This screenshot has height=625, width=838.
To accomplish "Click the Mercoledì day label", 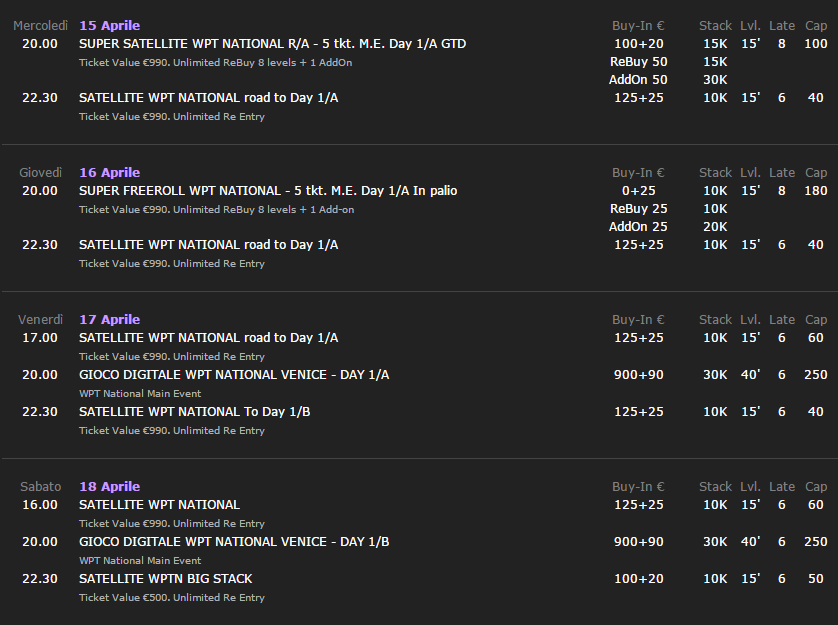I will pos(41,26).
